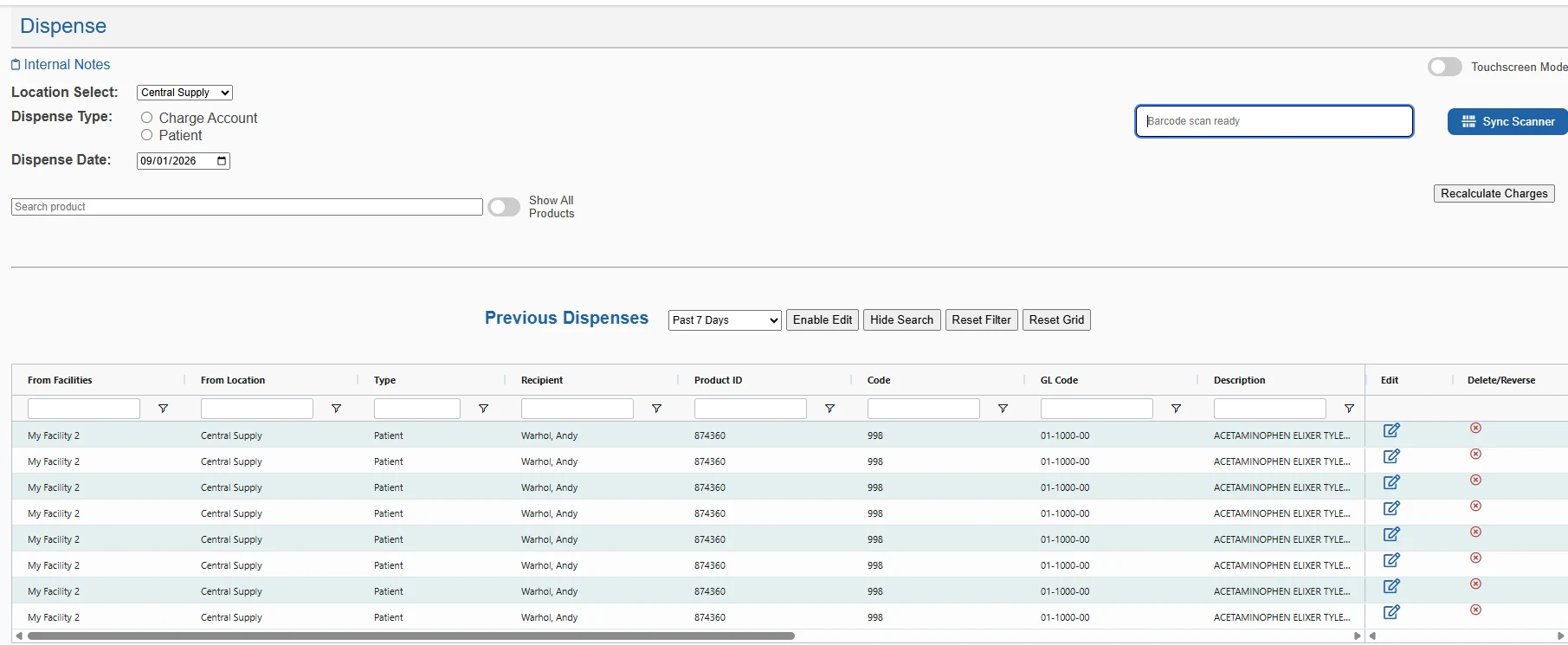Click the GL Code filter funnel
The width and height of the screenshot is (1568, 645).
pos(1176,409)
